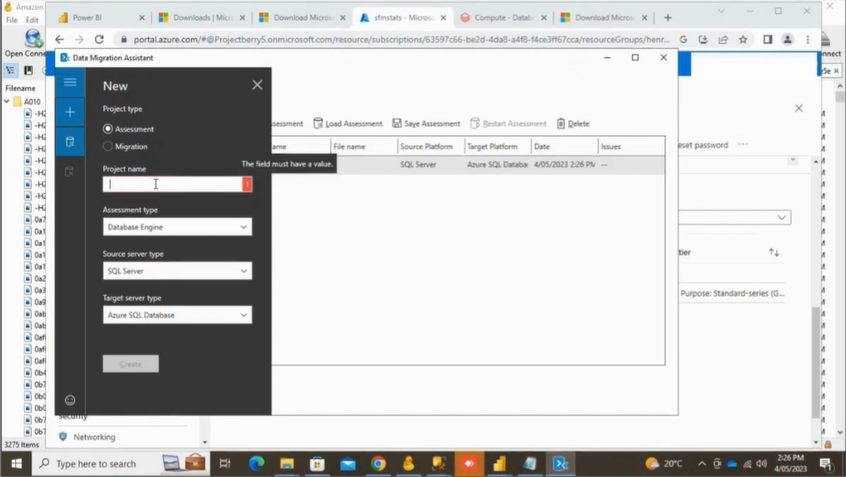Open Task View on the taskbar

(x=225, y=464)
